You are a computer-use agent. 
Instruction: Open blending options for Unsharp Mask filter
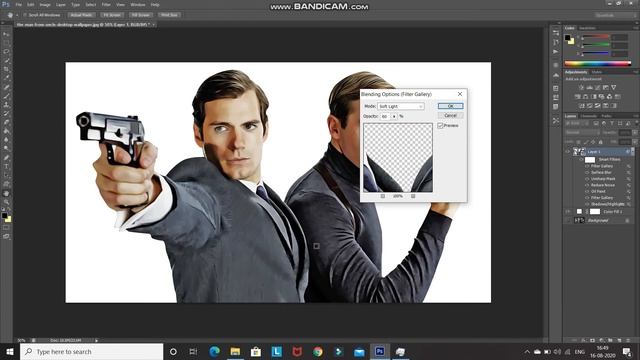pos(629,179)
